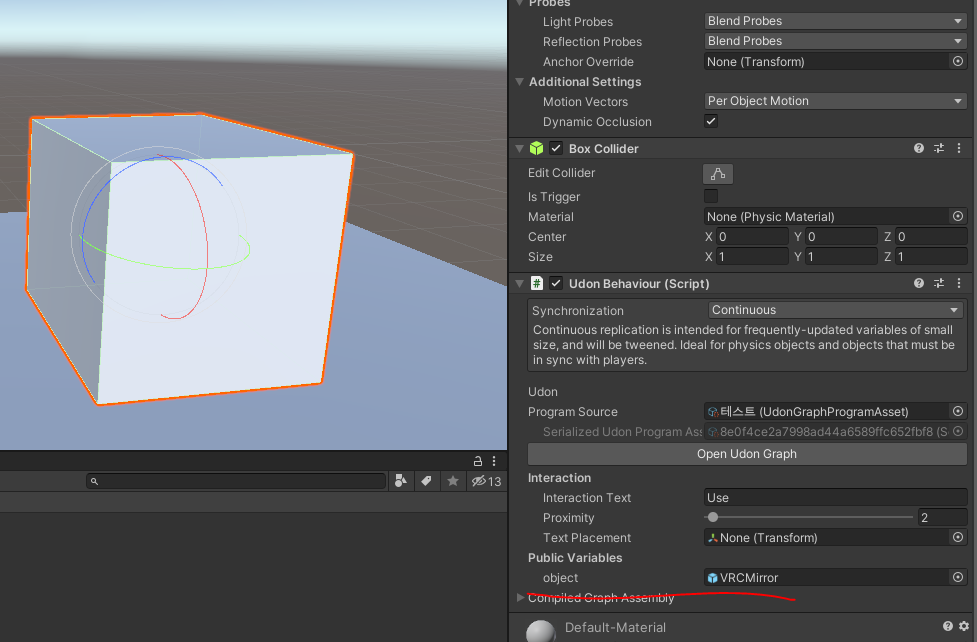
Task: Open Box Collider preset settings icon
Action: [938, 148]
